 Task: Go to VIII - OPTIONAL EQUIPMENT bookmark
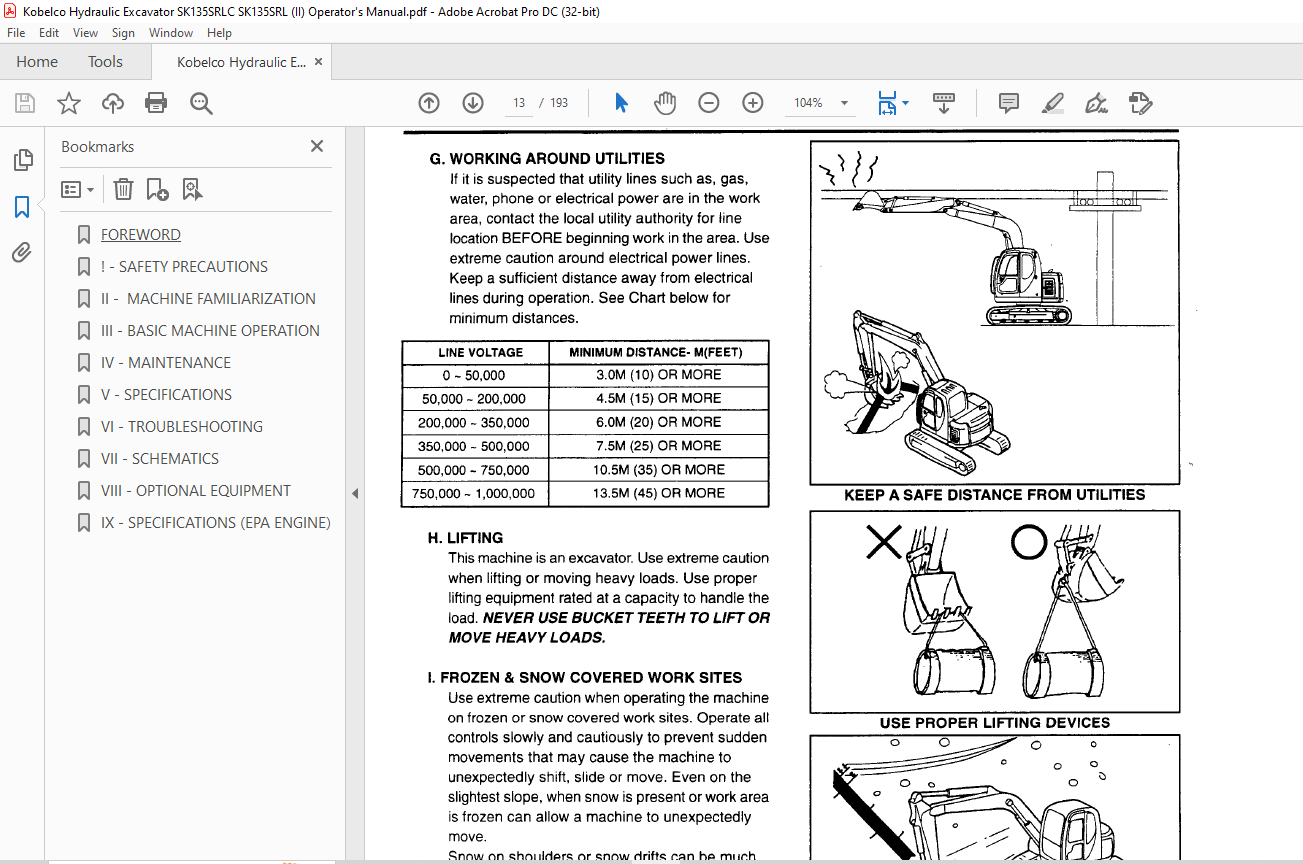click(196, 491)
